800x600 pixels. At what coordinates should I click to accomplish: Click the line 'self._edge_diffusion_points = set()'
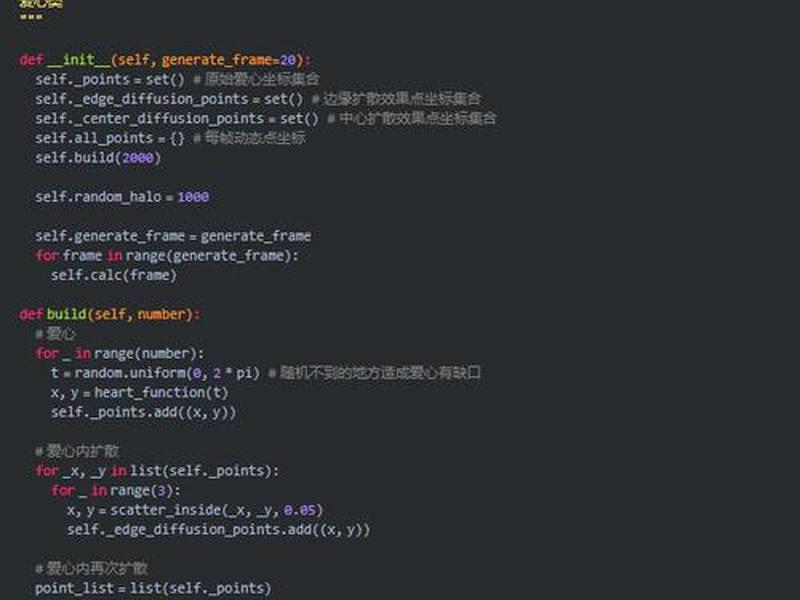pyautogui.click(x=169, y=99)
